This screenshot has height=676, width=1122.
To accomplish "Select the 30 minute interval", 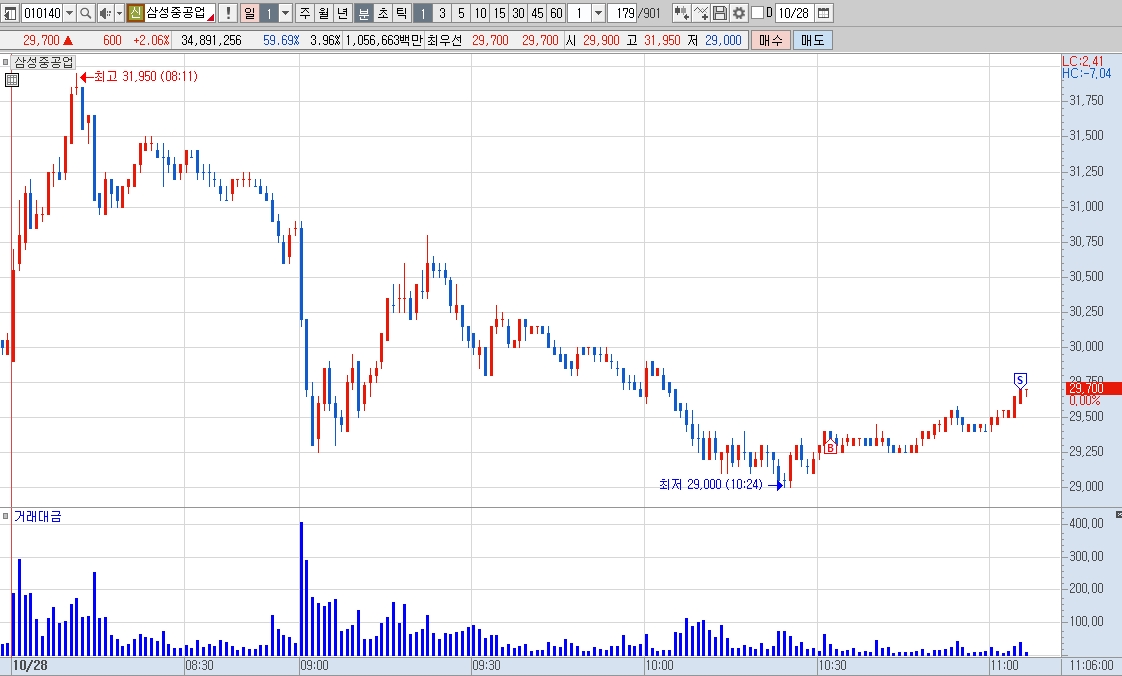I will pos(518,13).
